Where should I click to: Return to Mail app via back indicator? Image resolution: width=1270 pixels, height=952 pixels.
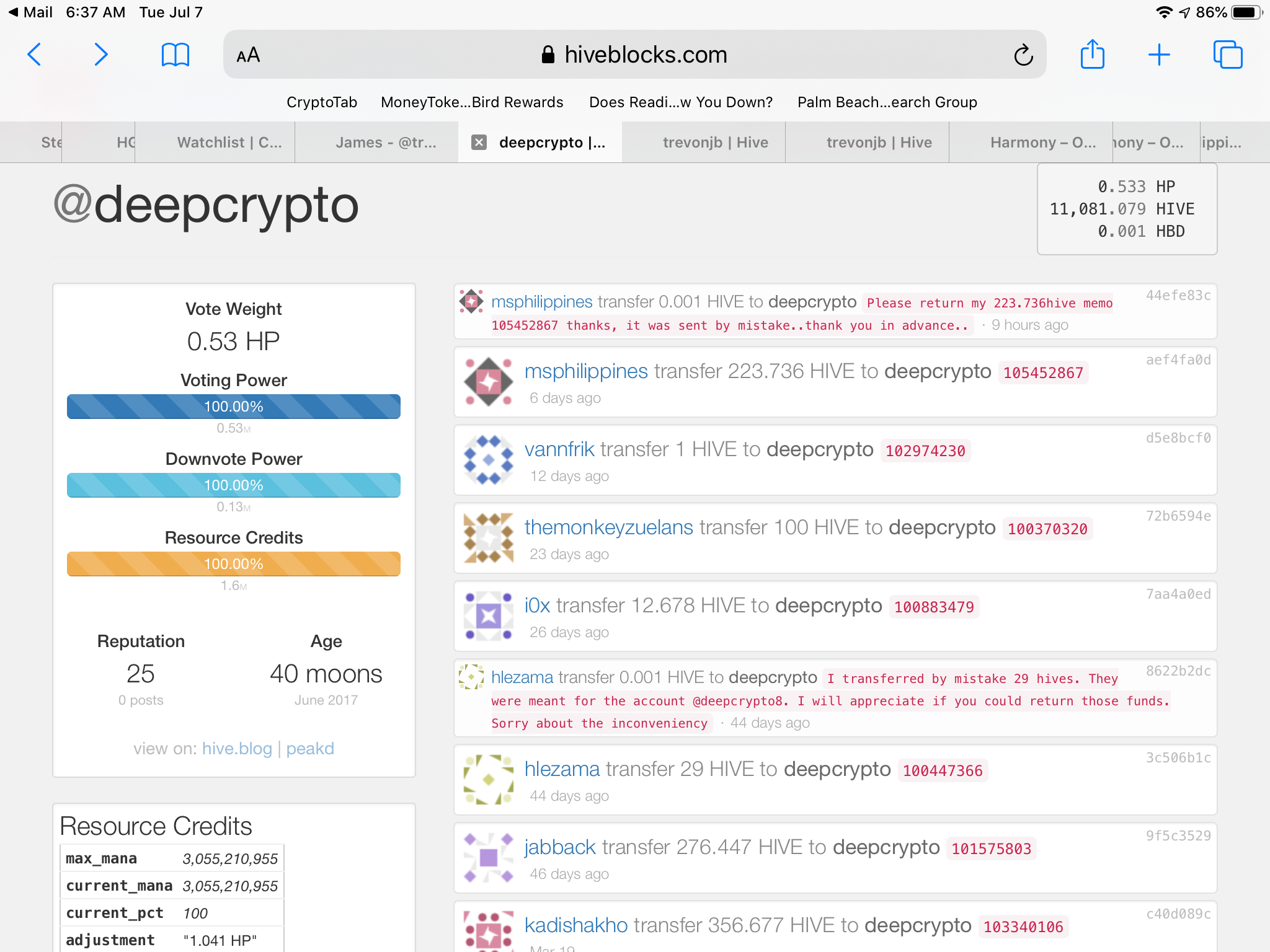pos(30,12)
